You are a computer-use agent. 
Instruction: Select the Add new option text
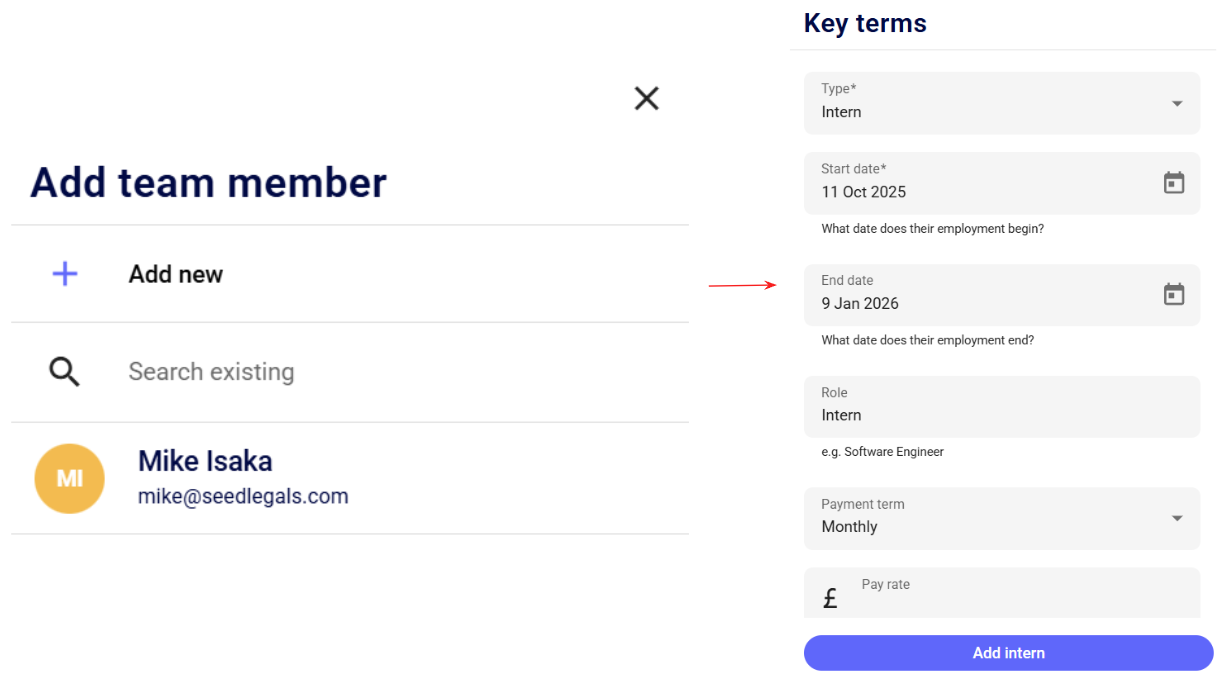[x=176, y=274]
